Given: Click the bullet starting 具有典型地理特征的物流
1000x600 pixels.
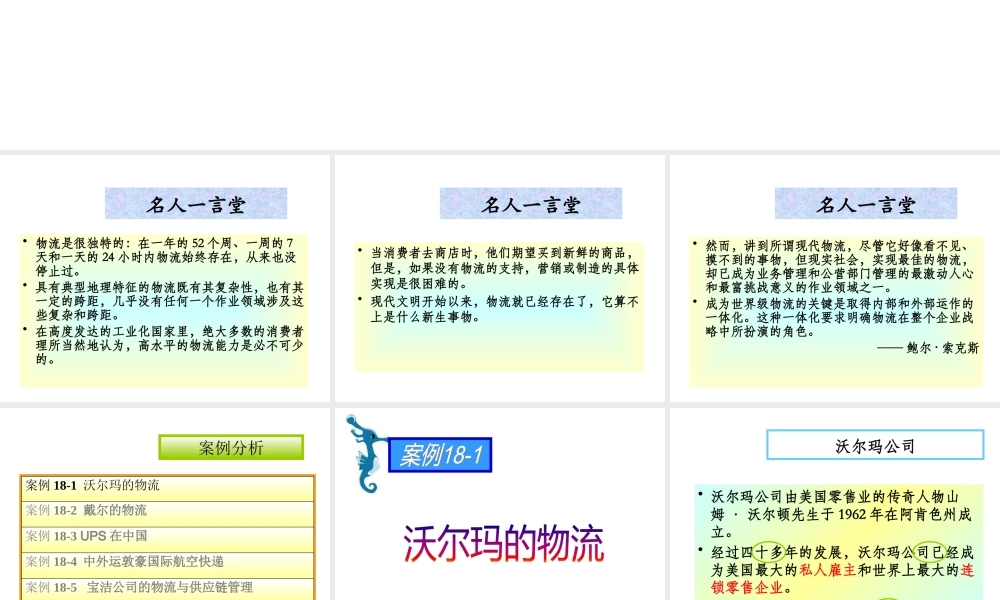Looking at the screenshot, I should 165,301.
